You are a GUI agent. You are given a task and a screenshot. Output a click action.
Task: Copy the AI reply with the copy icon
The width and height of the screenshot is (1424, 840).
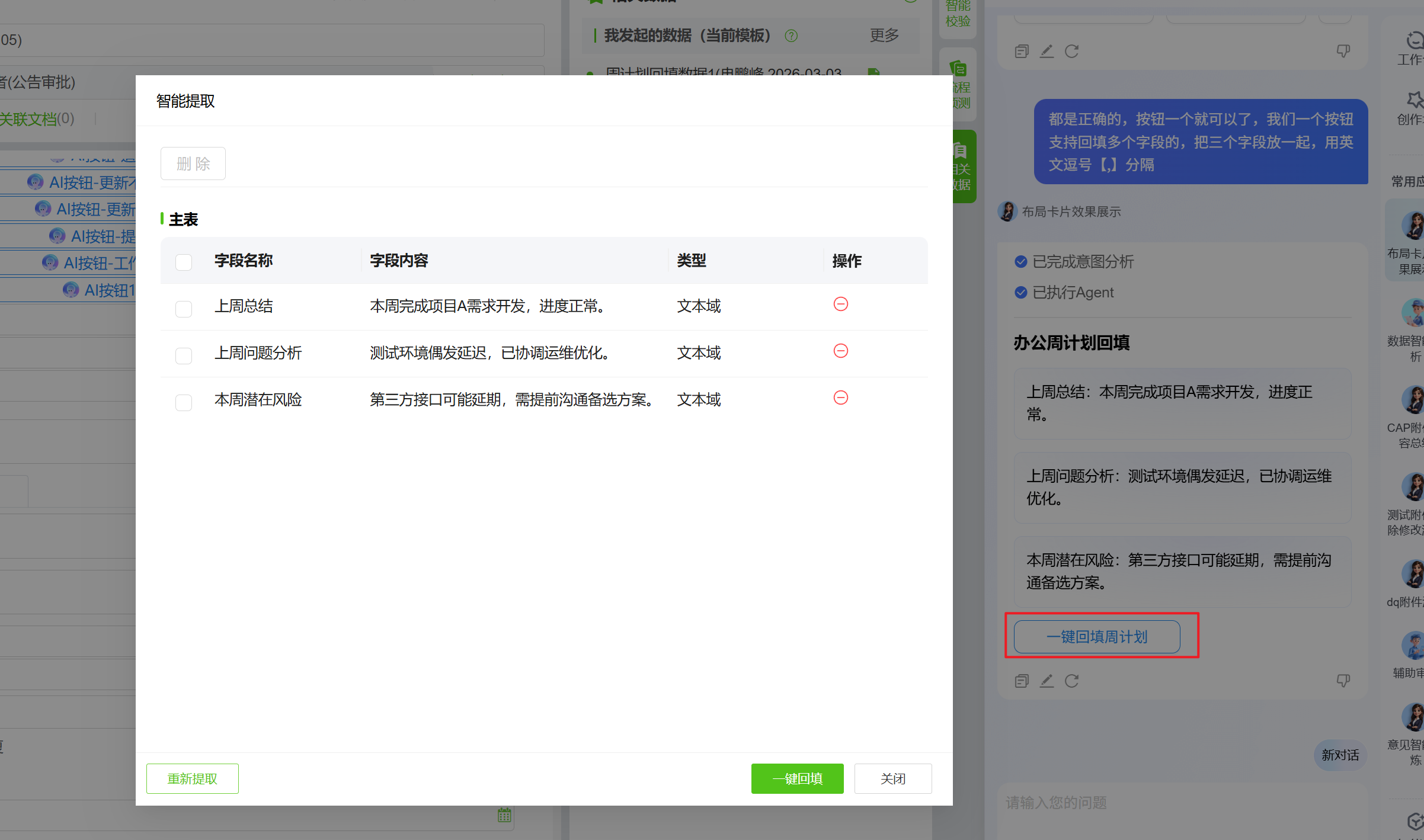1022,681
